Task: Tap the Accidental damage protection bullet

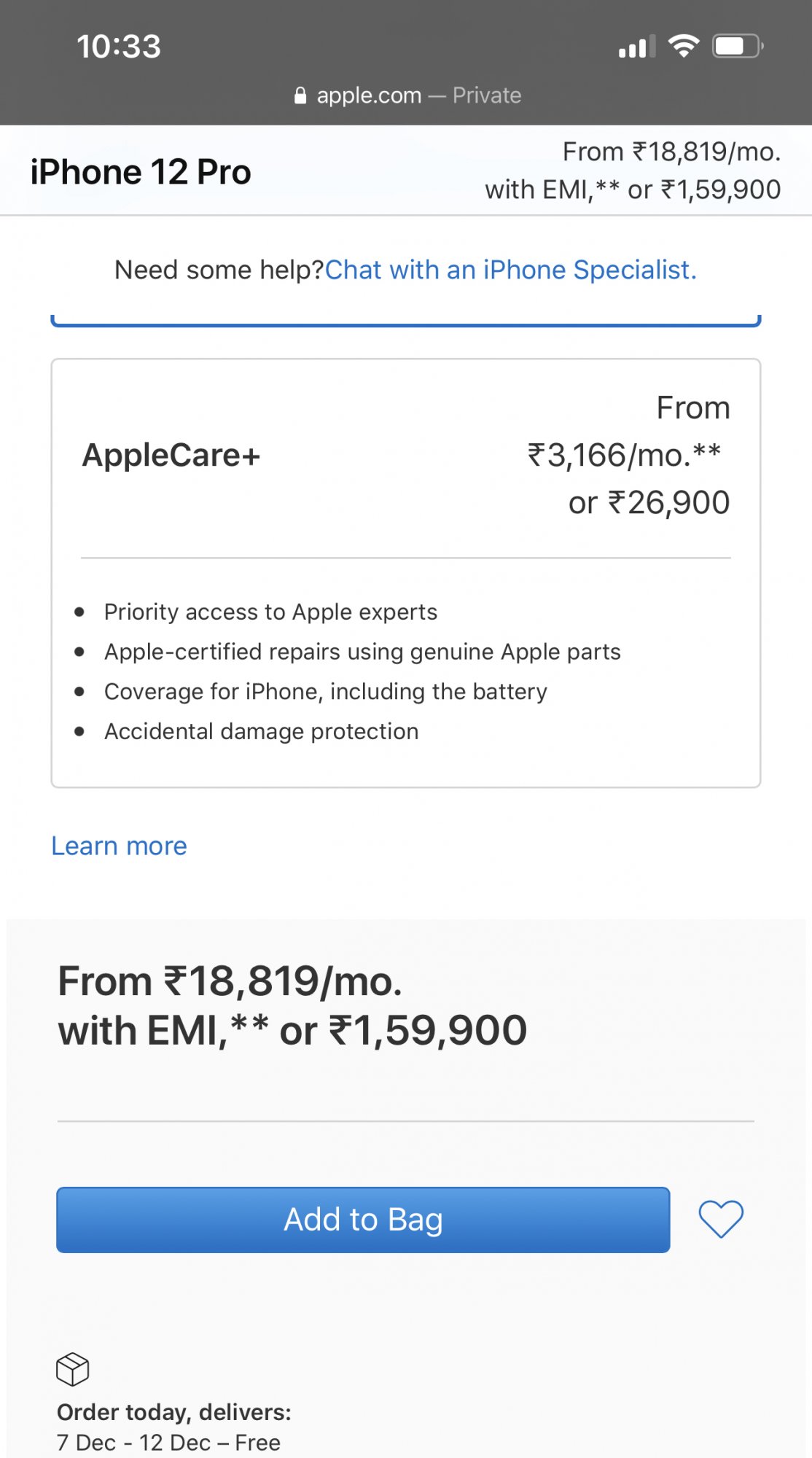Action: click(262, 731)
